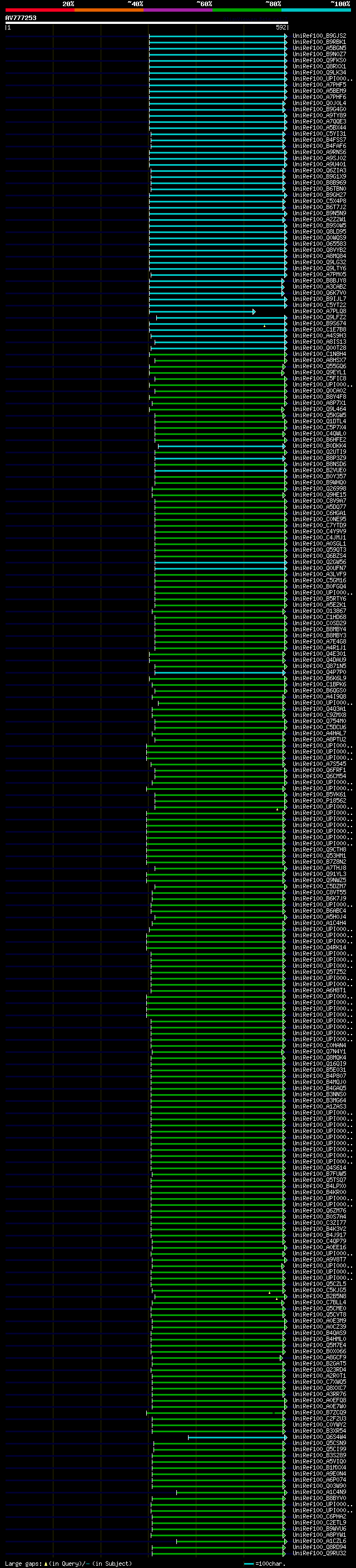This screenshot has width=356, height=1568.
Task: Select hit label UniRef100_C5YI31
Action: point(319,134)
